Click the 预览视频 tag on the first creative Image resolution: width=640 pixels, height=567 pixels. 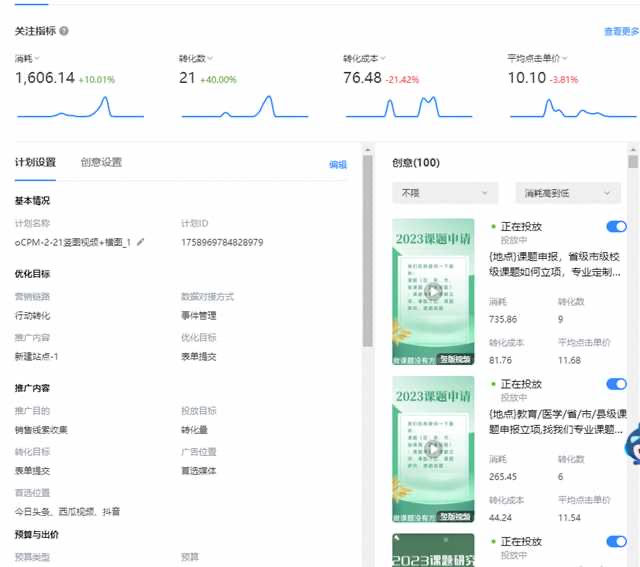455,359
